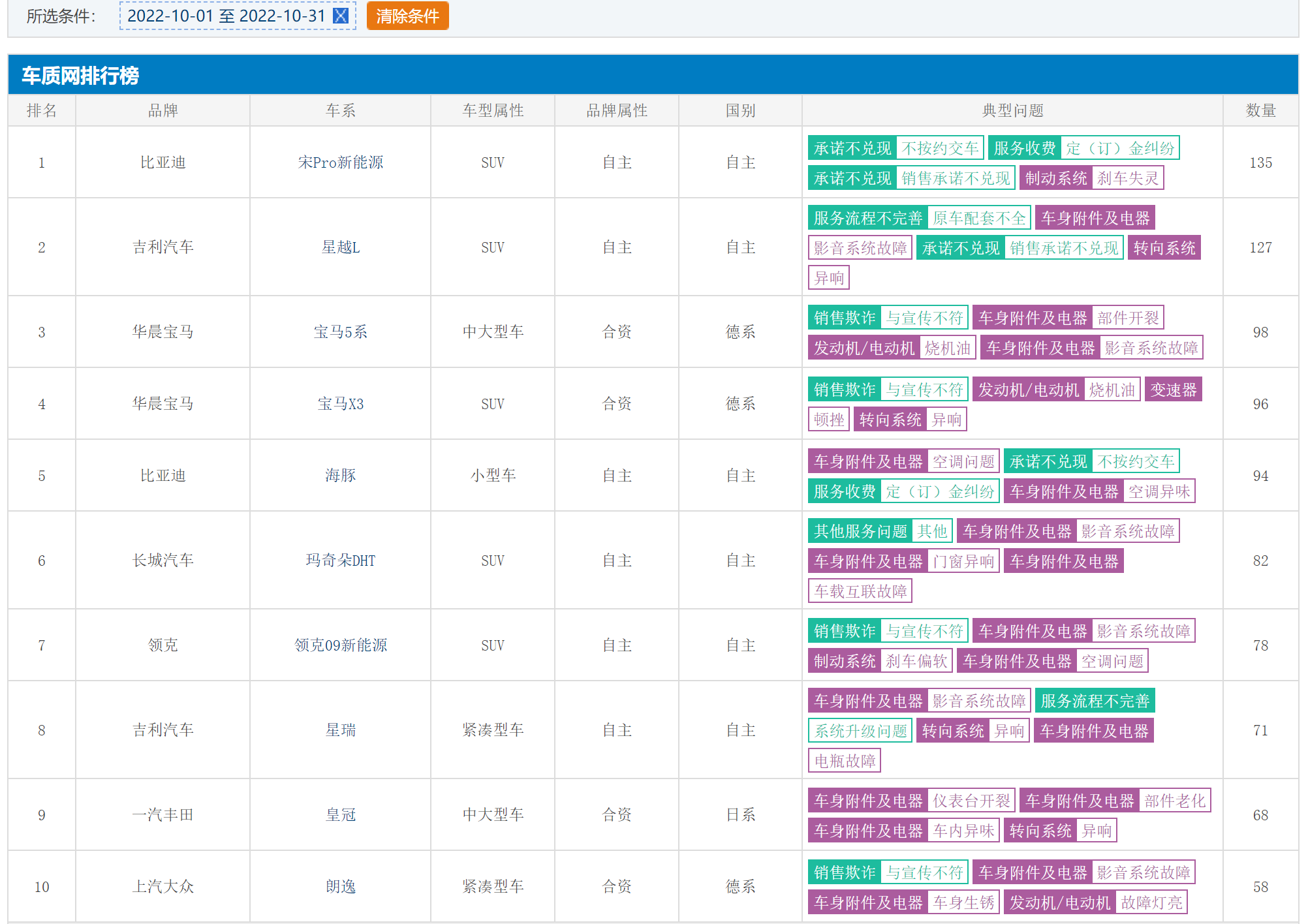Click 领克 brand cell

tap(163, 645)
